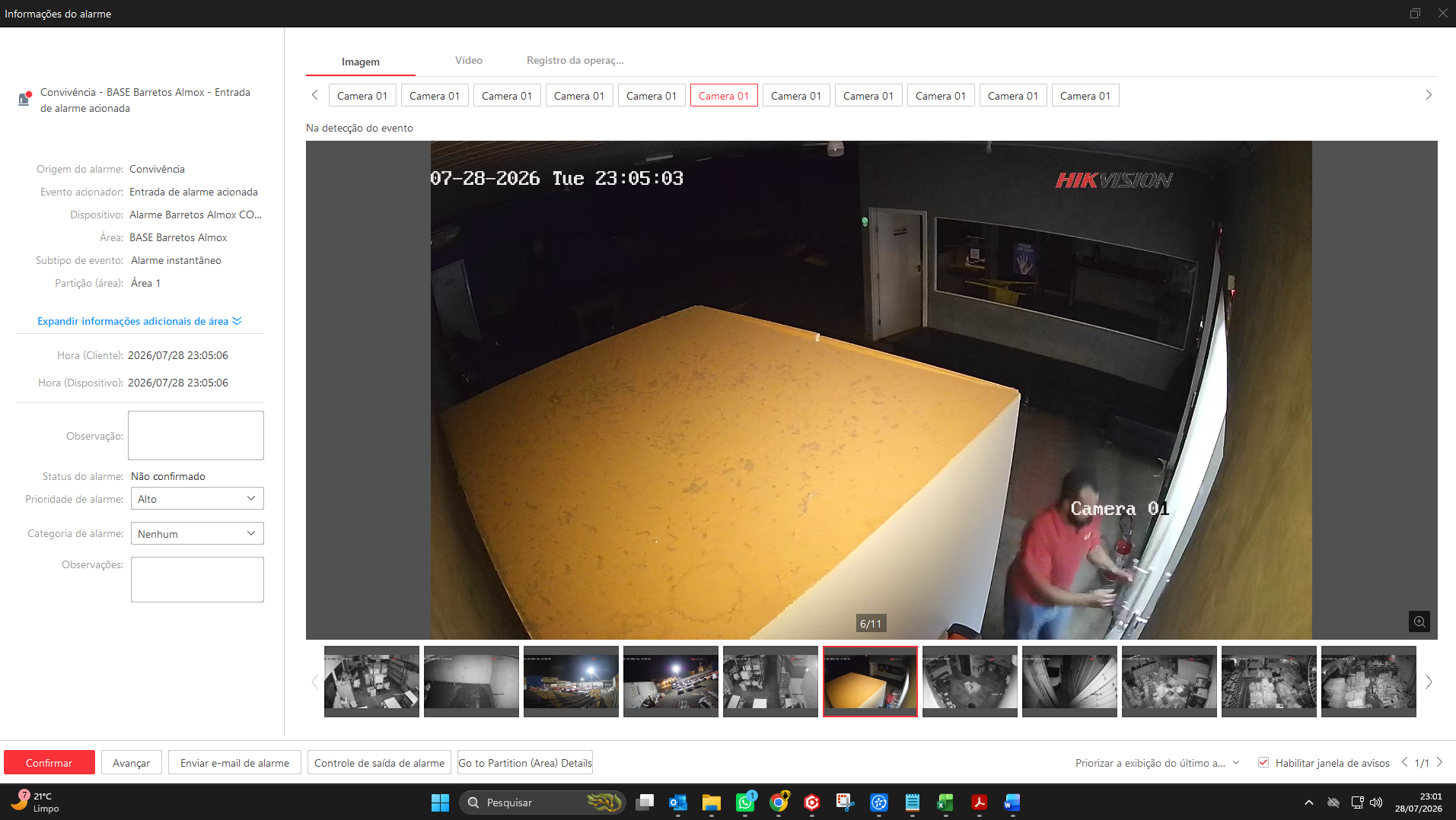This screenshot has width=1456, height=820.
Task: Open File Explorer from the taskbar
Action: (712, 803)
